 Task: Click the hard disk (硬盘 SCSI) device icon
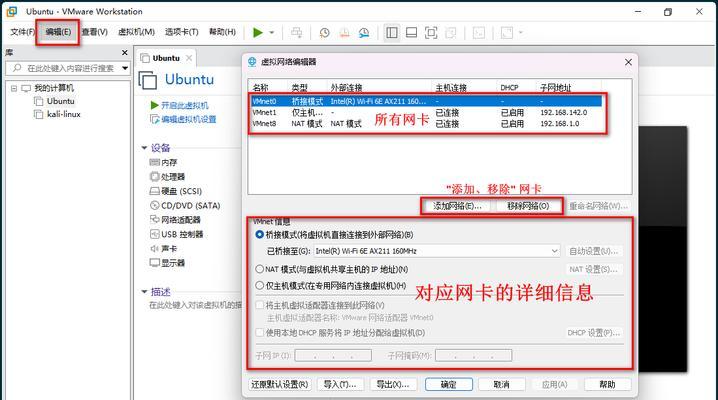(154, 191)
